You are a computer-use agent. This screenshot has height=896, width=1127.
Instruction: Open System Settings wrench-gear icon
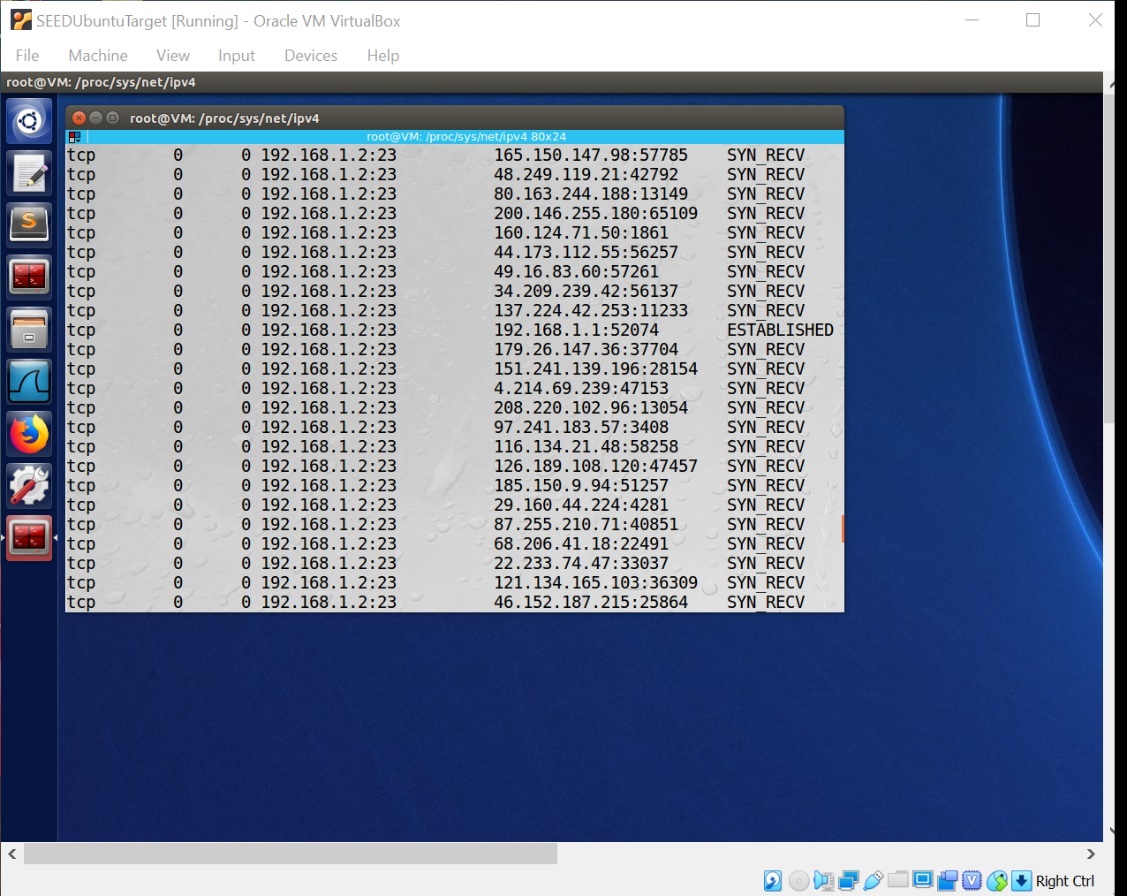pyautogui.click(x=29, y=486)
